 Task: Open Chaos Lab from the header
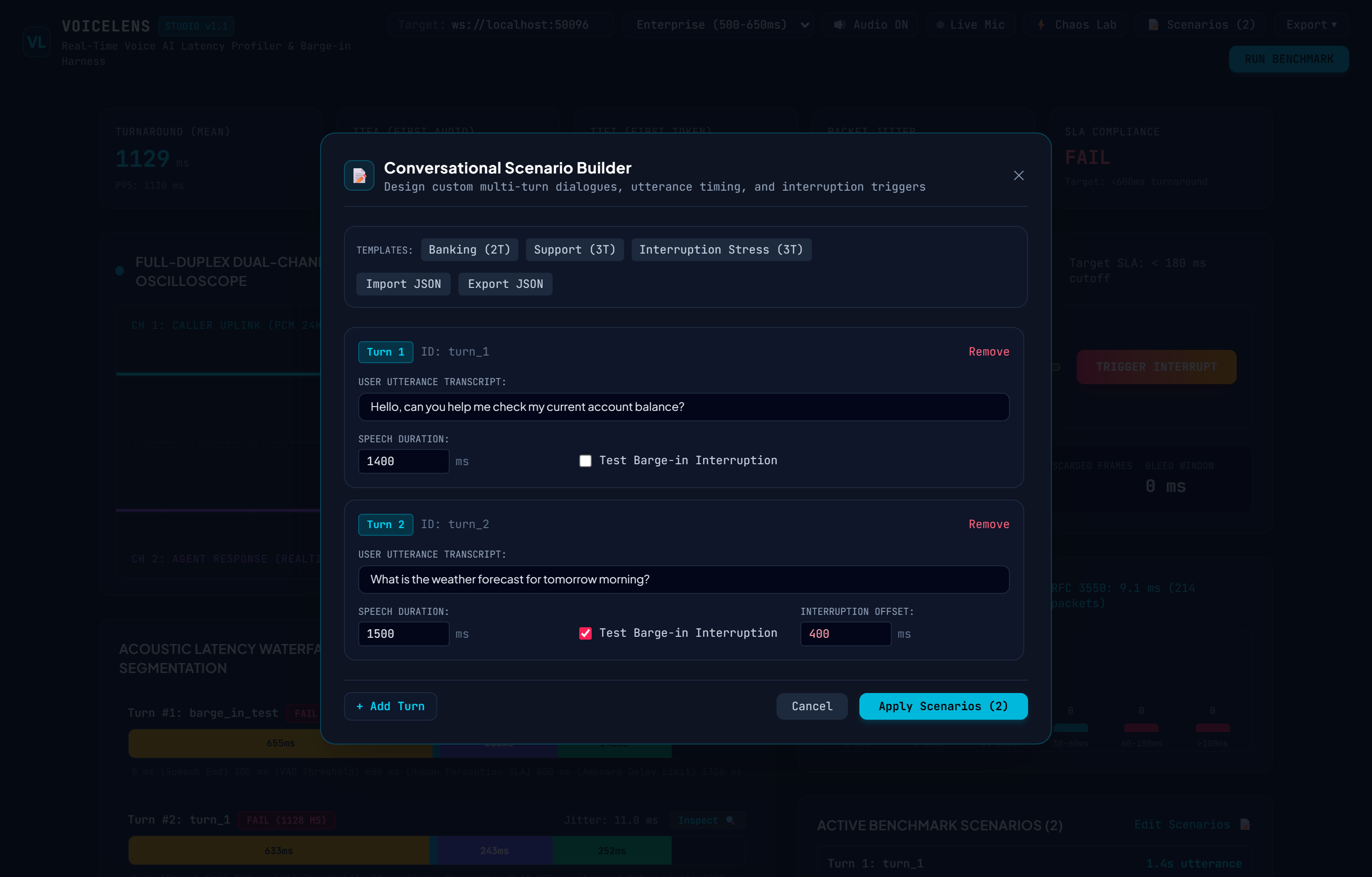(x=1076, y=25)
